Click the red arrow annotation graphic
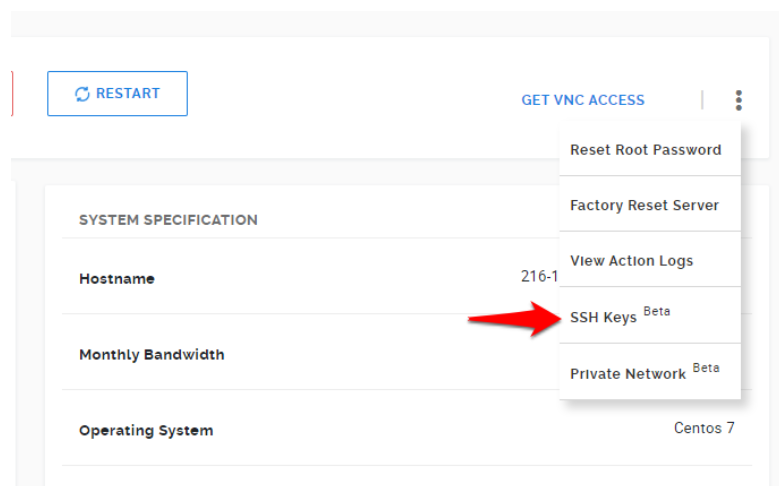Image resolution: width=779 pixels, height=486 pixels. click(x=515, y=319)
